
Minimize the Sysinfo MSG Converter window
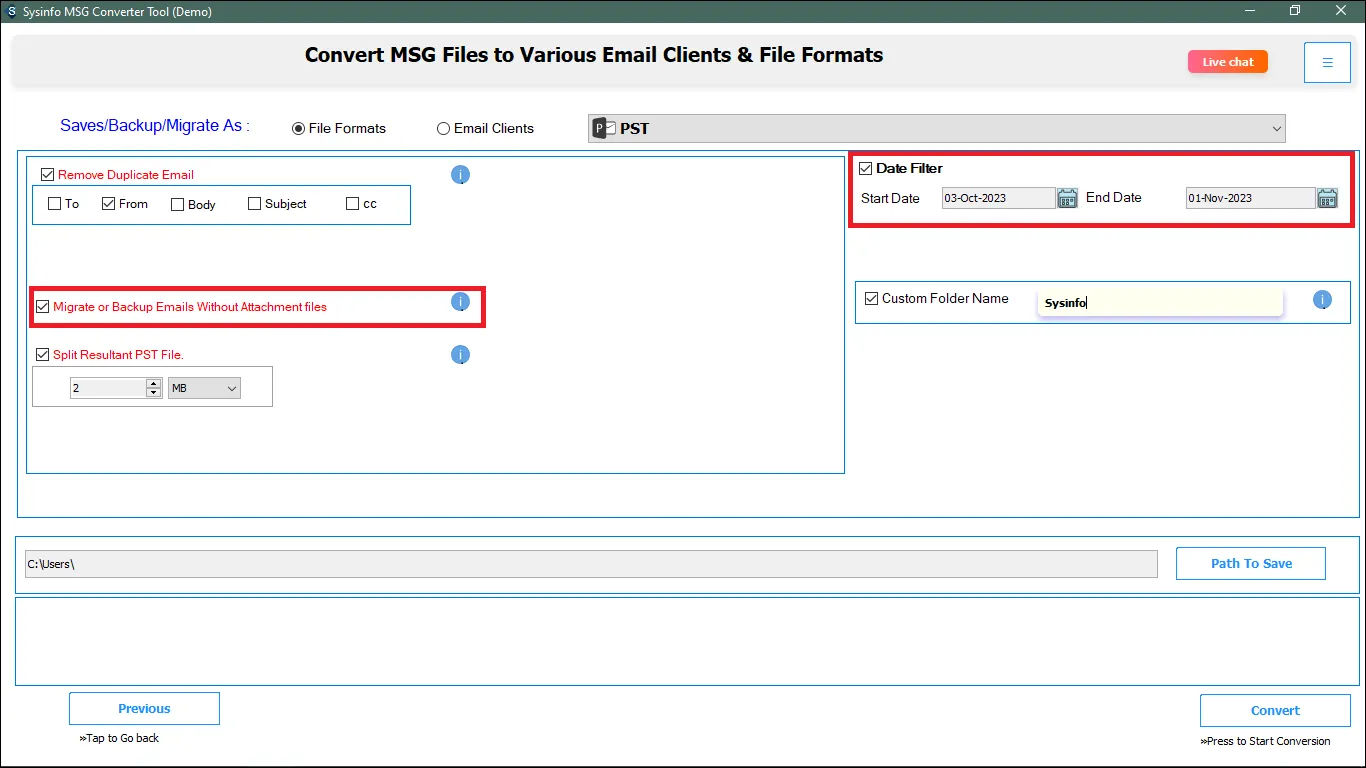(x=1250, y=11)
